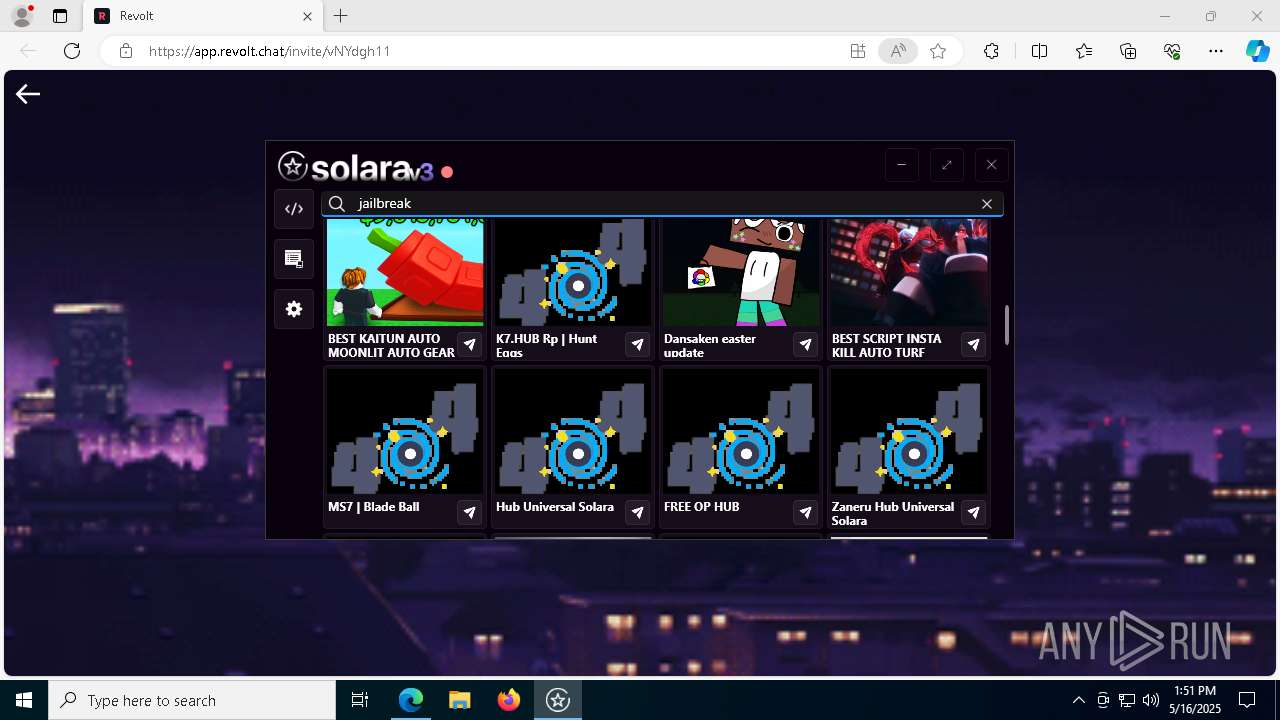
Task: Add this page to favorites
Action: [x=938, y=51]
